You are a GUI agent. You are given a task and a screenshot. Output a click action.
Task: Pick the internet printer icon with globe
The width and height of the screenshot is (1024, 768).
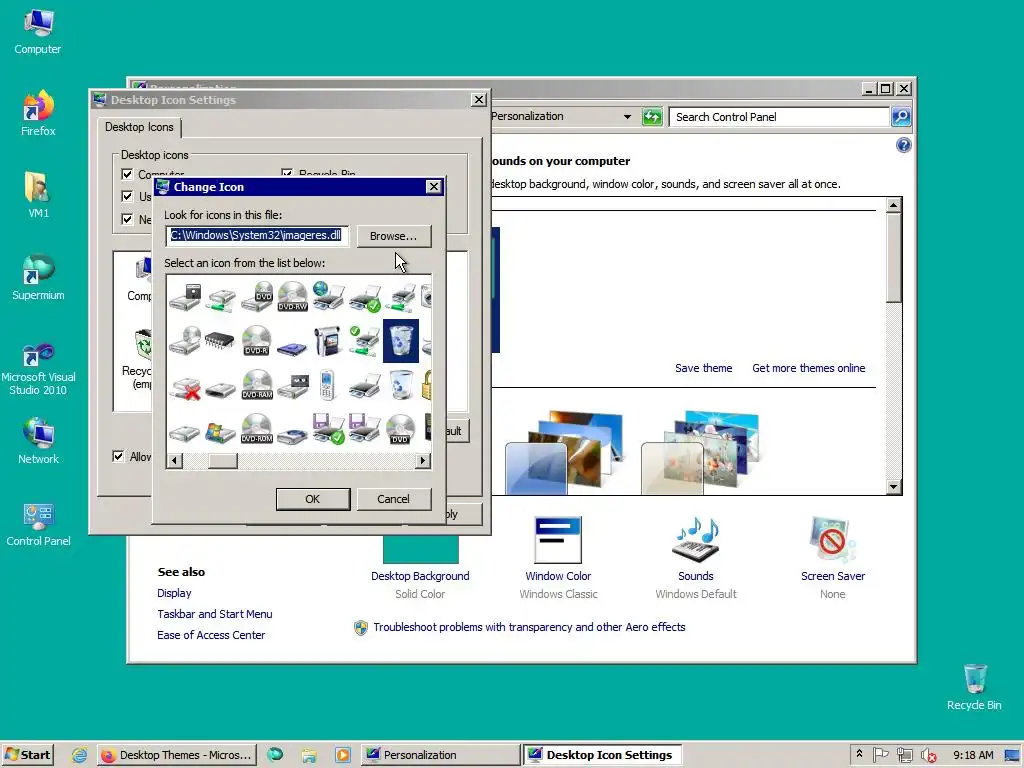coord(328,296)
